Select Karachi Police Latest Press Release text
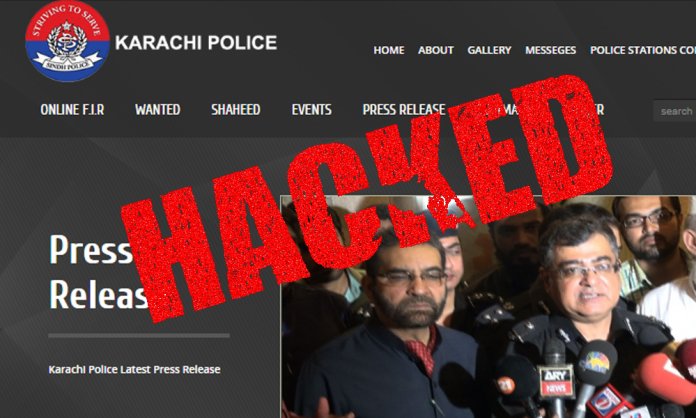Image resolution: width=696 pixels, height=418 pixels. [134, 370]
